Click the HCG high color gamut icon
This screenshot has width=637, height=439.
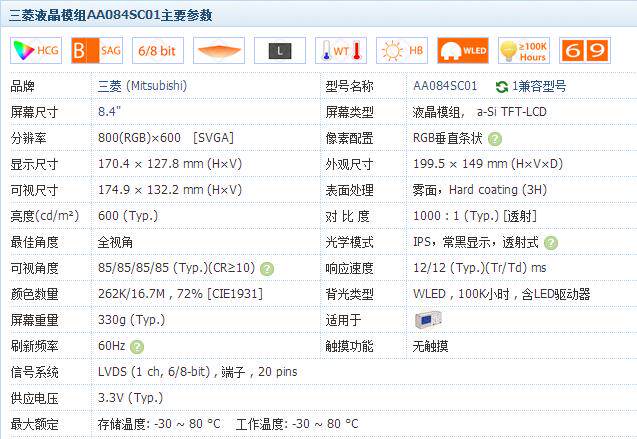pyautogui.click(x=36, y=50)
